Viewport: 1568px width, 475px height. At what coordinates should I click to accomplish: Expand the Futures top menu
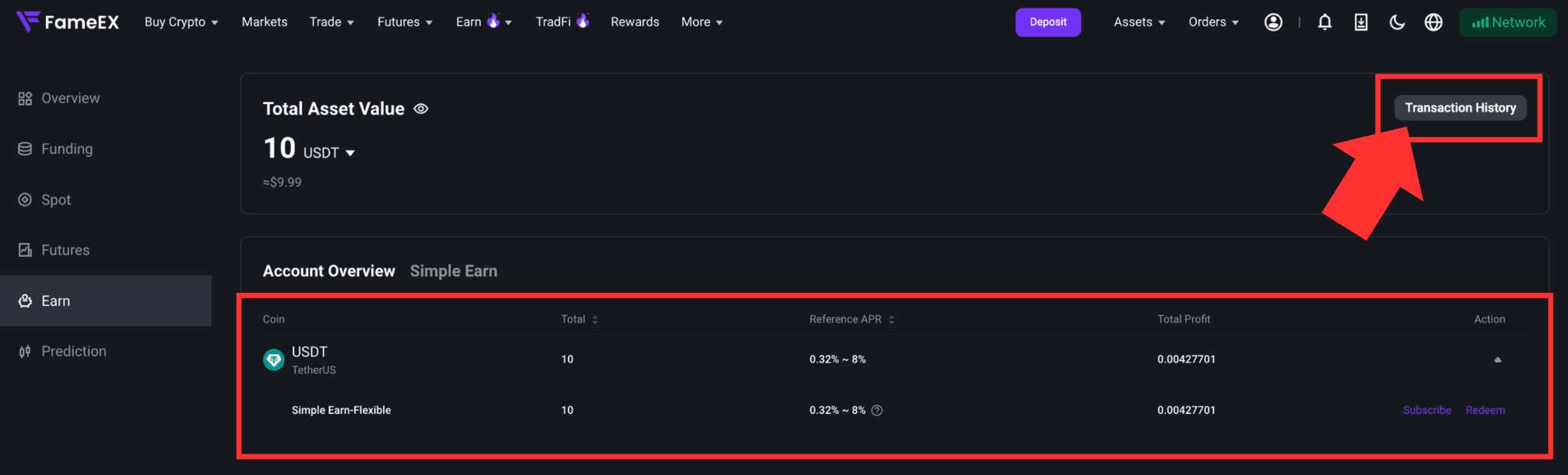[405, 22]
